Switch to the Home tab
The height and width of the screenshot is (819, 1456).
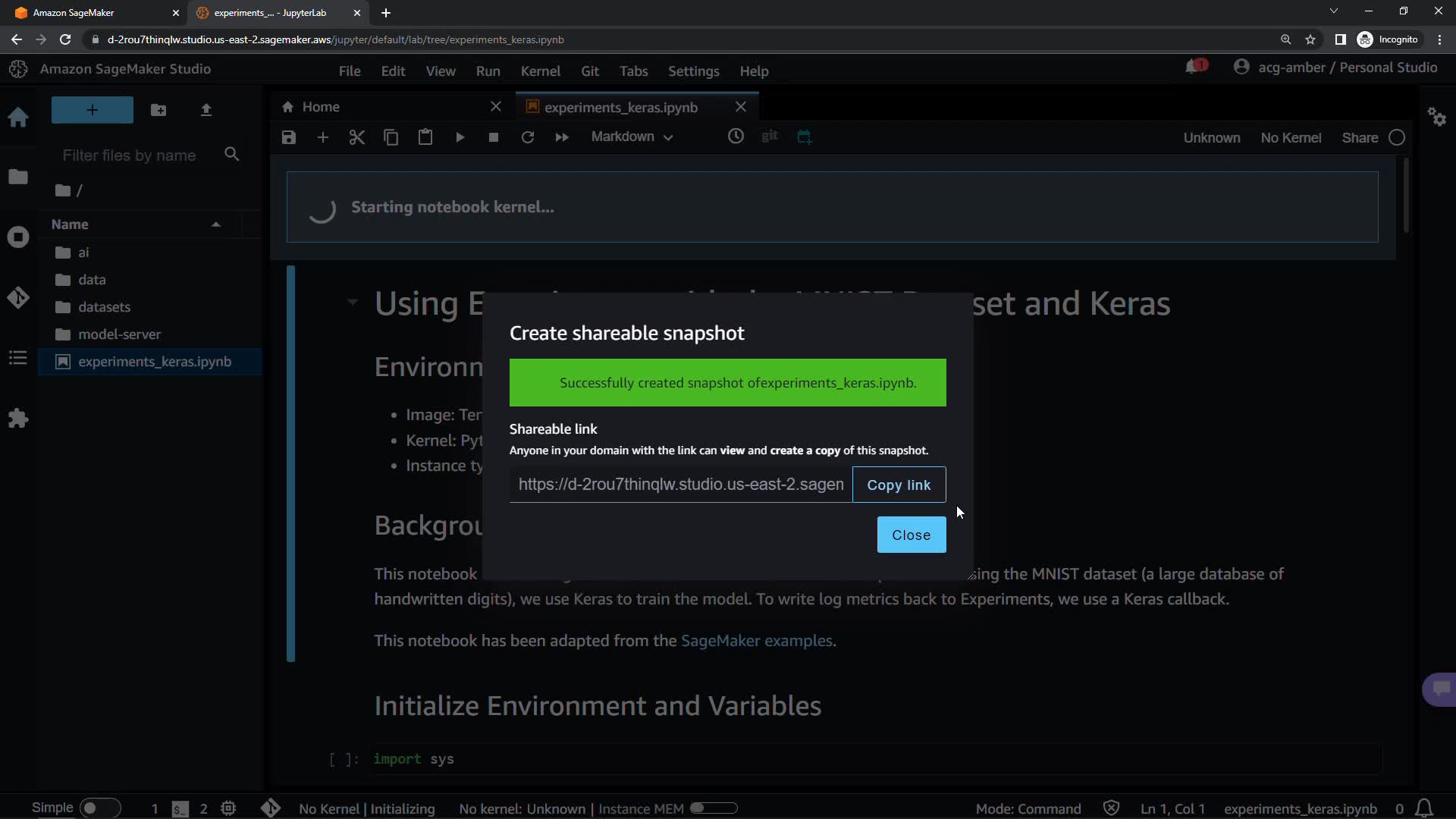(321, 107)
